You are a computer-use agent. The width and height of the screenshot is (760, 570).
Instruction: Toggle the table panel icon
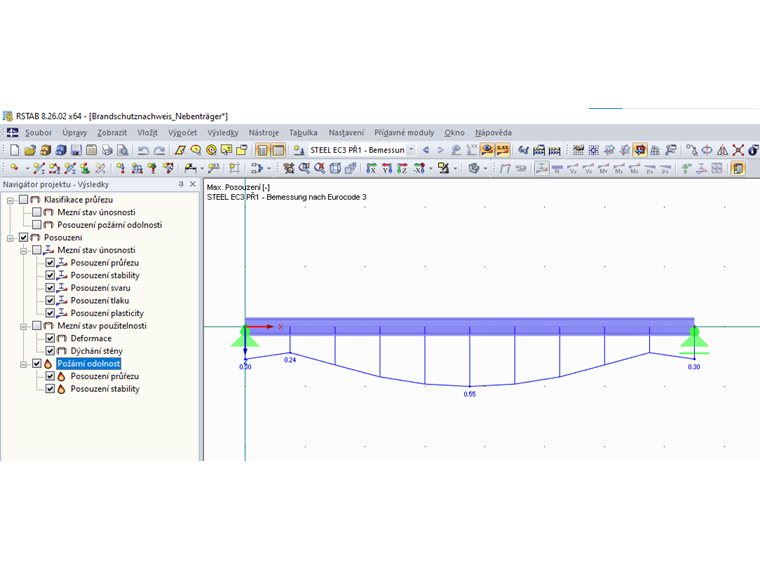click(278, 150)
